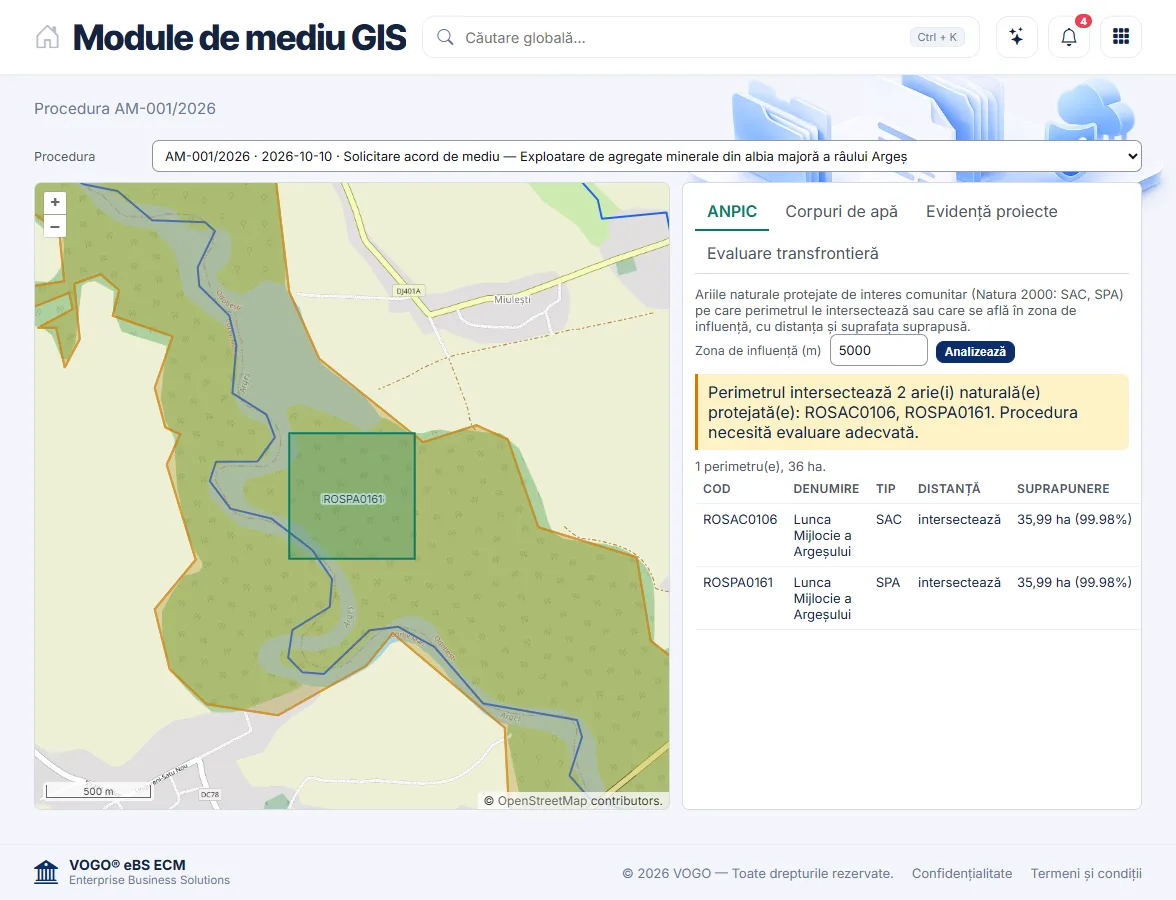Click the ROSPA0161 code in the table
This screenshot has width=1176, height=900.
pos(738,582)
